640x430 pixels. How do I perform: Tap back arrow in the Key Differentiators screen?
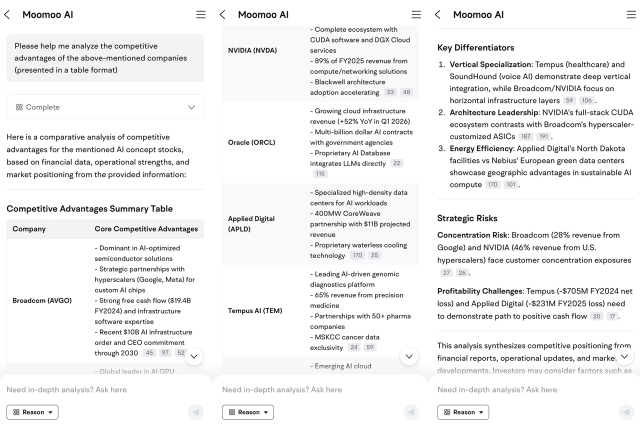click(x=438, y=15)
